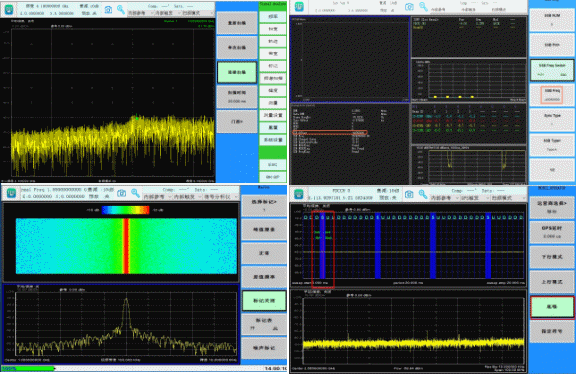Click the camera screenshot icon in top-left pane
This screenshot has width=576, height=374.
108,10
